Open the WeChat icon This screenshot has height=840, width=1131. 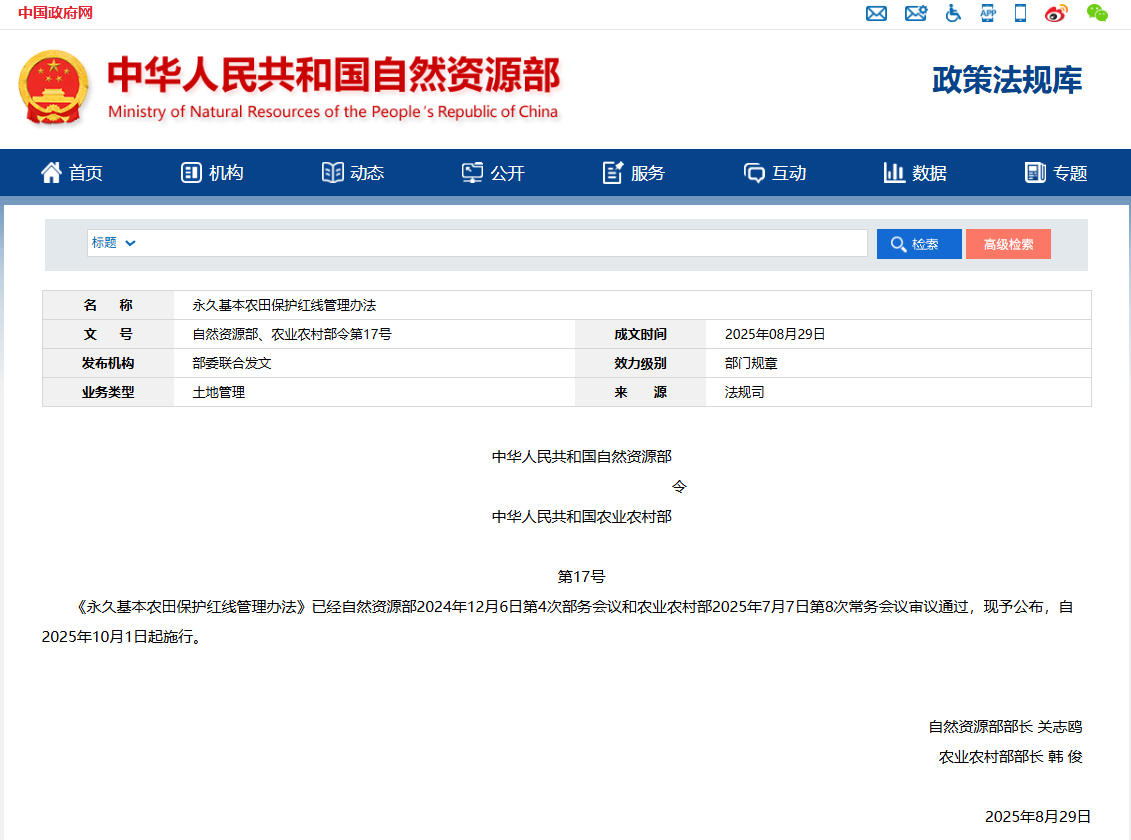point(1097,13)
